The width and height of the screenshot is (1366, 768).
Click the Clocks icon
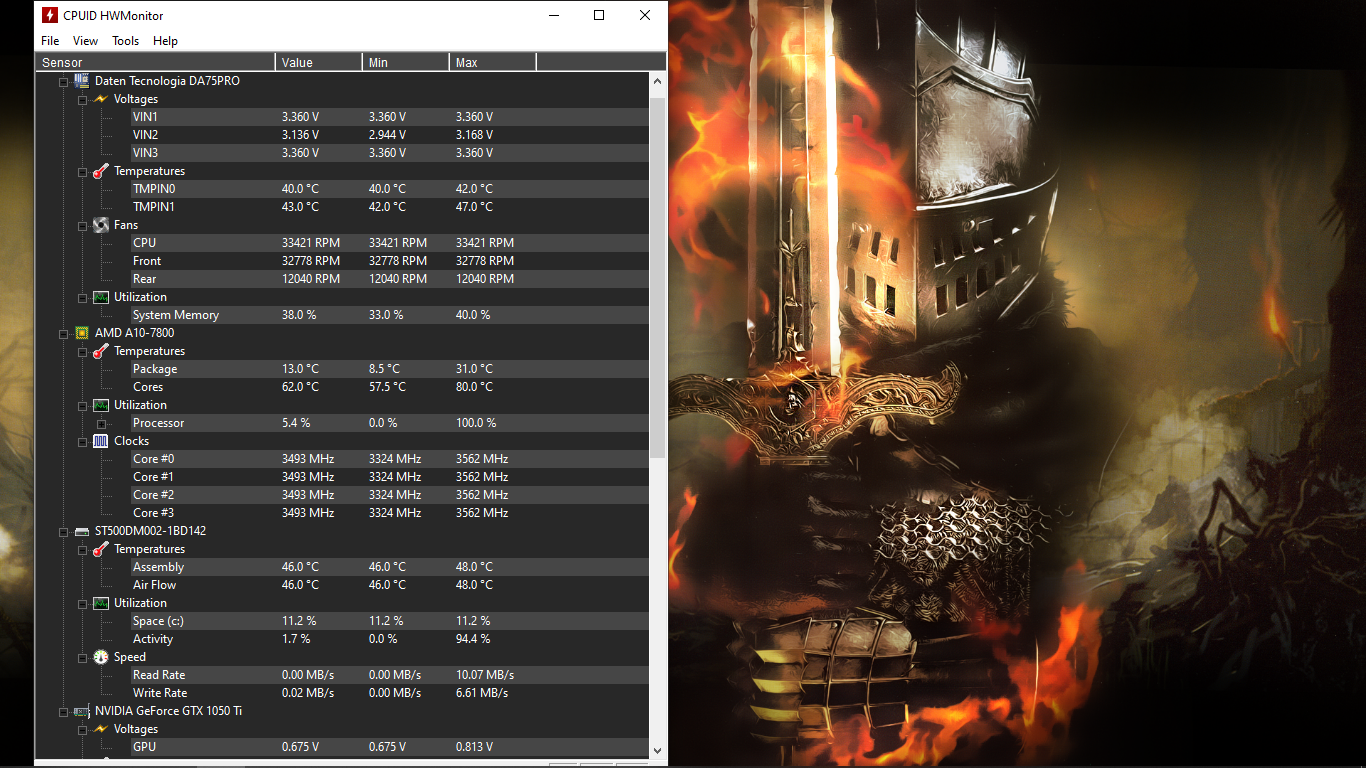[100, 441]
